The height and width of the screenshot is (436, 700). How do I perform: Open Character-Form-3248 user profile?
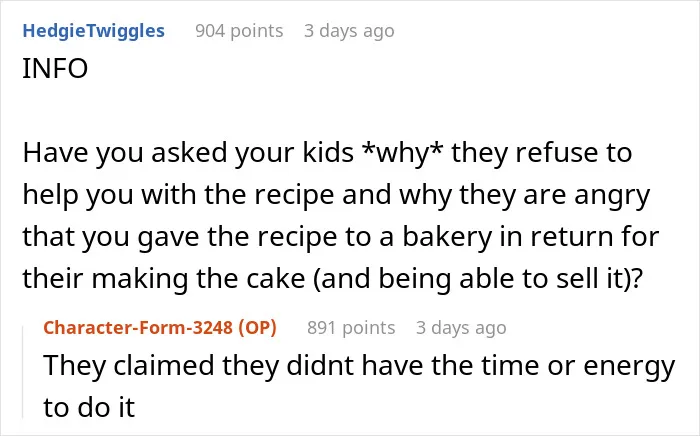pyautogui.click(x=138, y=328)
